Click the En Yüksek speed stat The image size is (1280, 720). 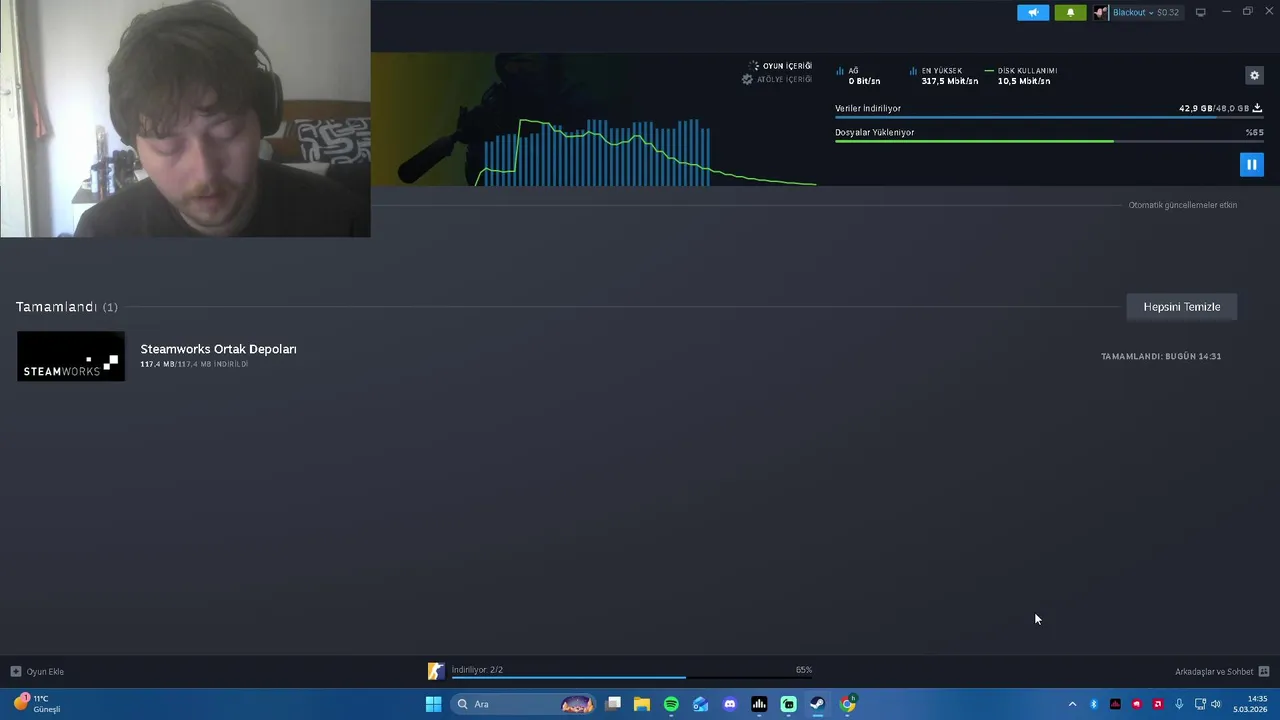944,76
